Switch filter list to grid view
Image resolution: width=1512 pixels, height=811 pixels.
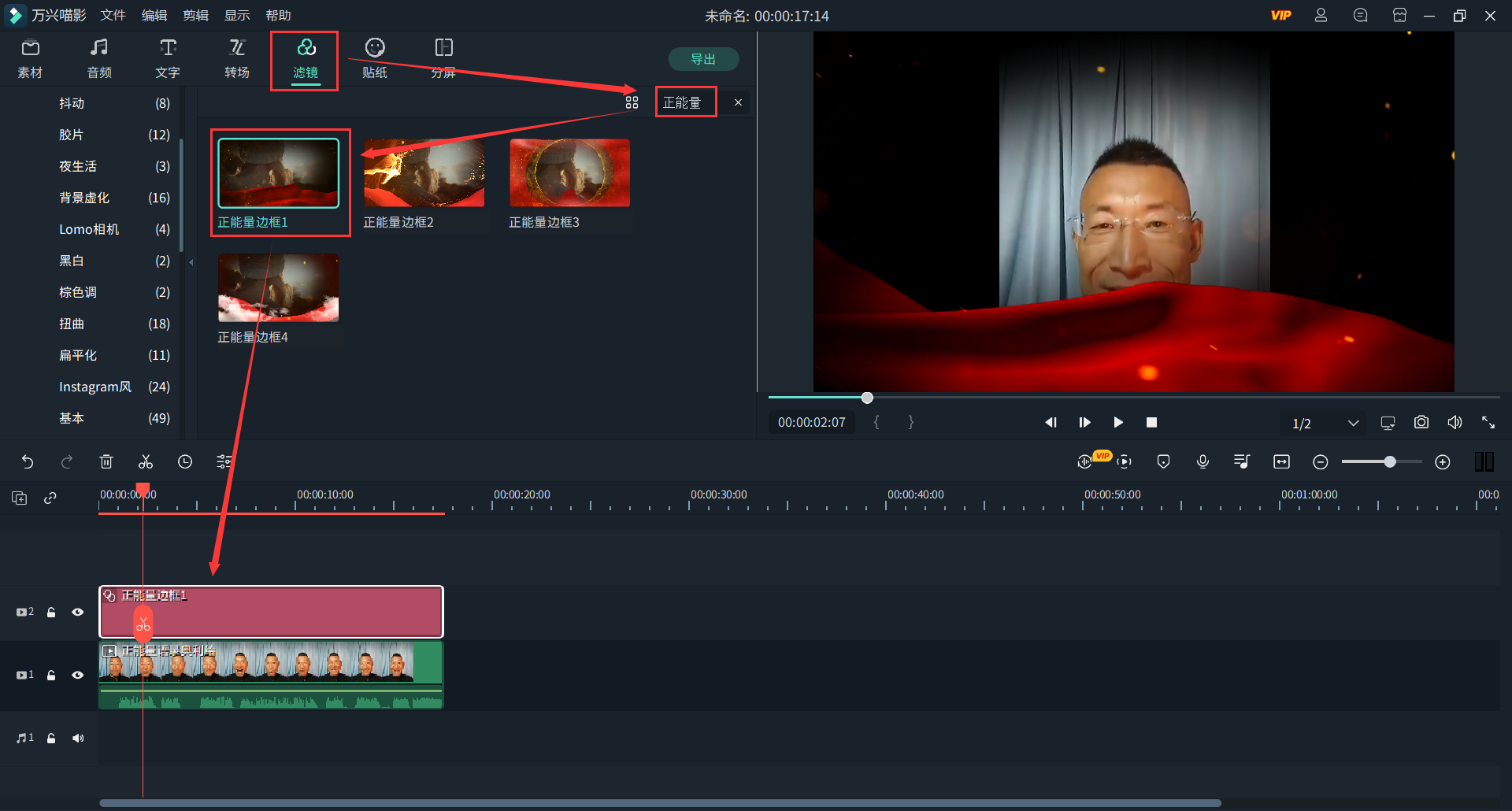point(632,102)
